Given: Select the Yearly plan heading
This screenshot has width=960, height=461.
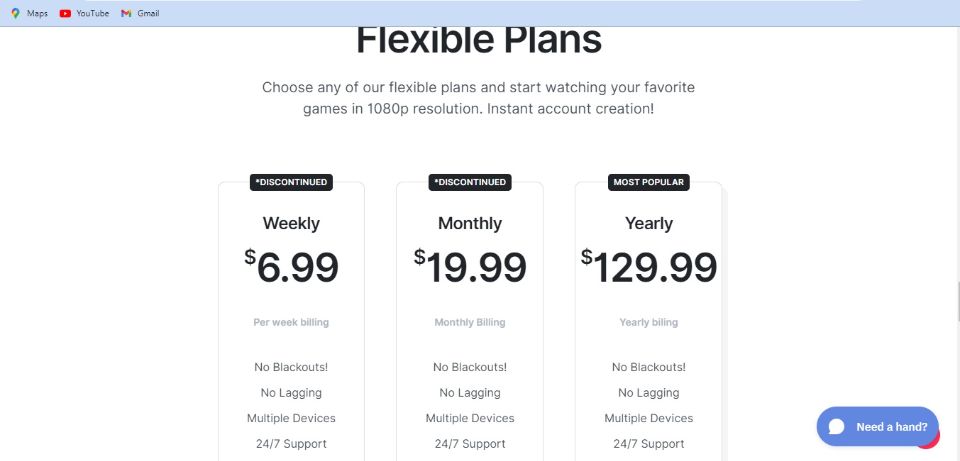Looking at the screenshot, I should (648, 223).
